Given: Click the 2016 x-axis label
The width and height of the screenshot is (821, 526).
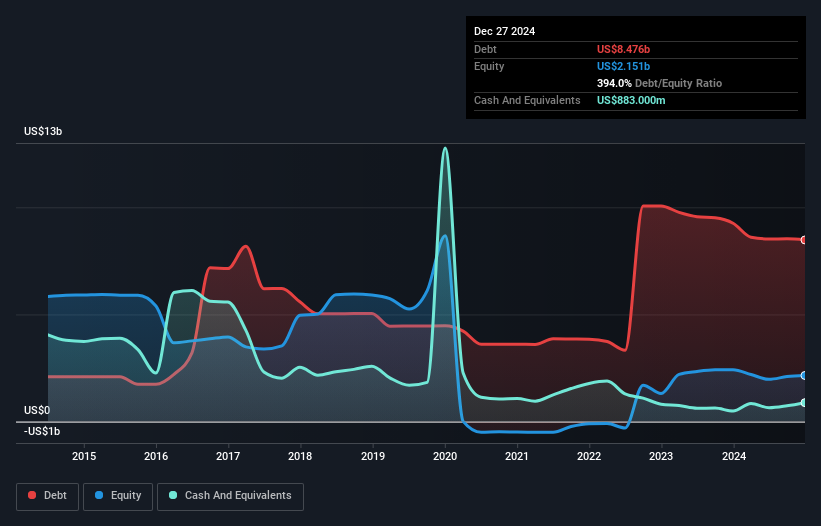Looking at the screenshot, I should point(156,456).
